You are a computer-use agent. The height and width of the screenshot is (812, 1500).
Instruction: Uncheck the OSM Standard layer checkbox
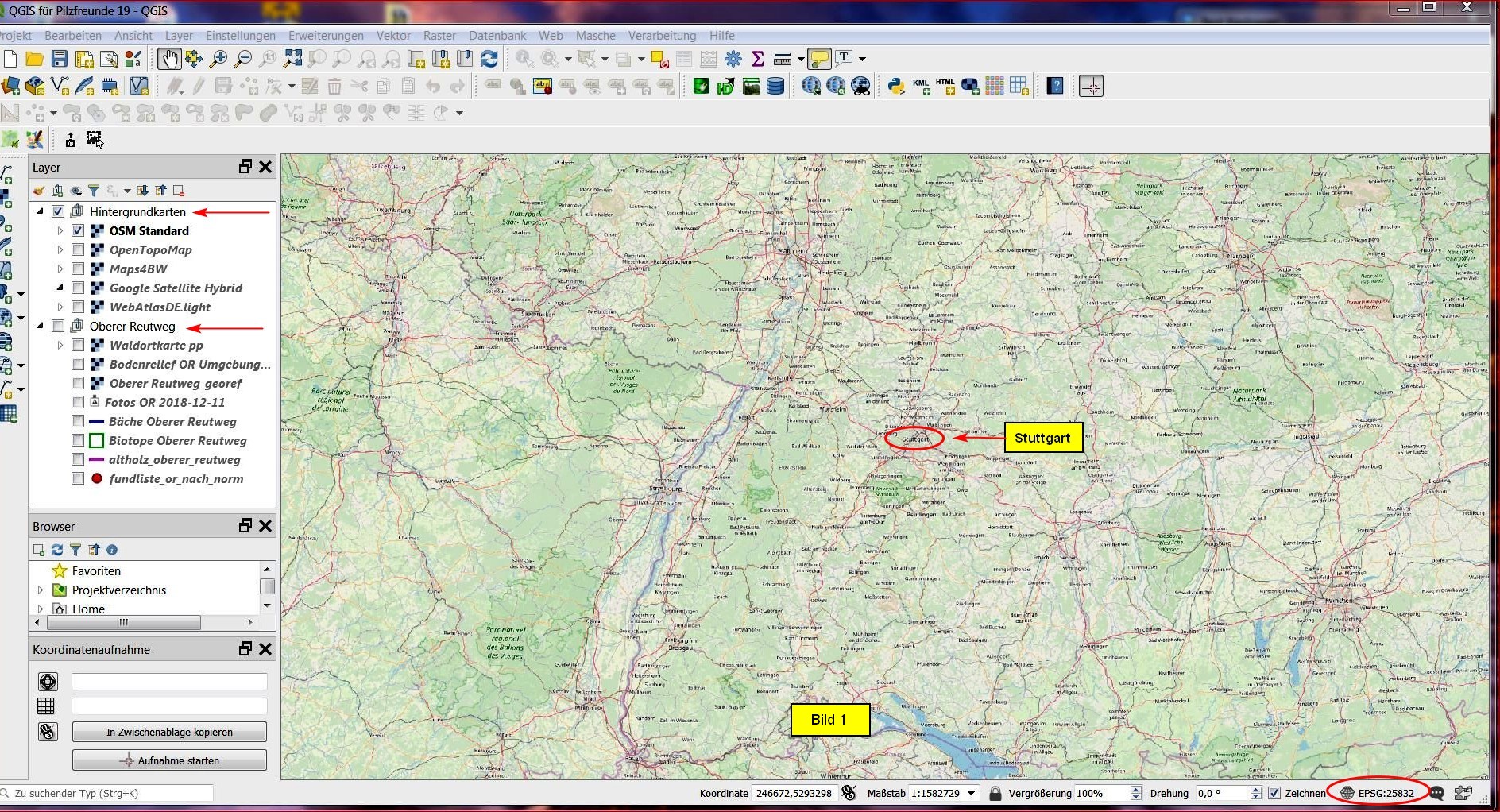[78, 231]
